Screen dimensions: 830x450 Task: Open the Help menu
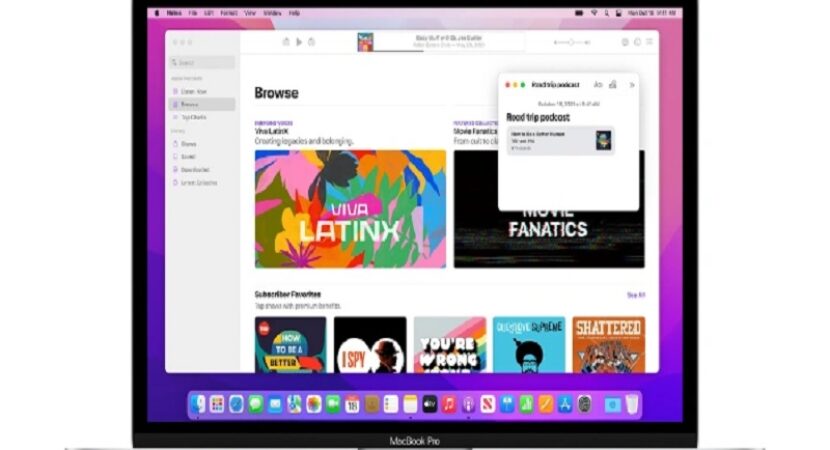pos(294,13)
